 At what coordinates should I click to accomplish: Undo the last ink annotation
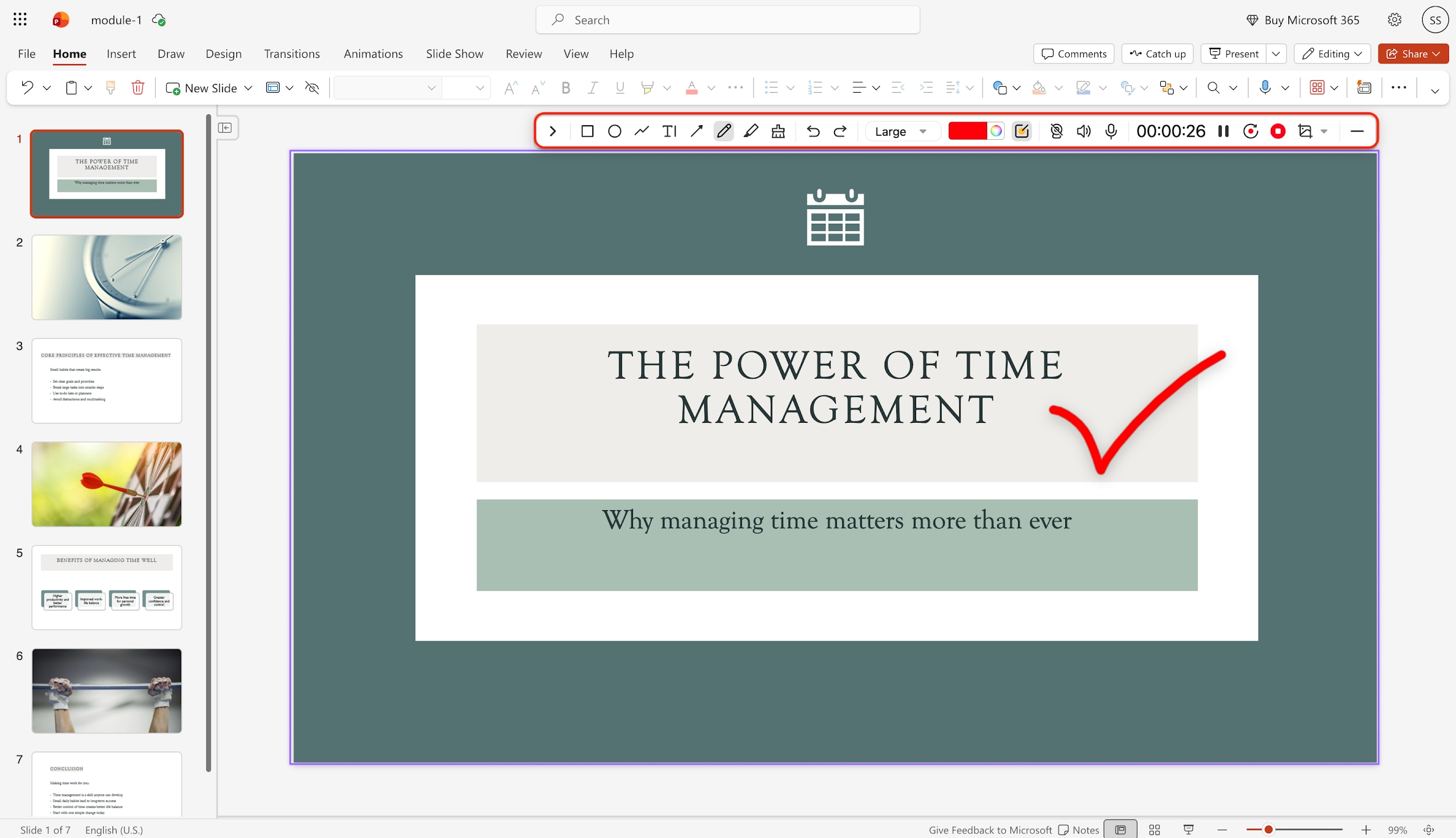(812, 131)
